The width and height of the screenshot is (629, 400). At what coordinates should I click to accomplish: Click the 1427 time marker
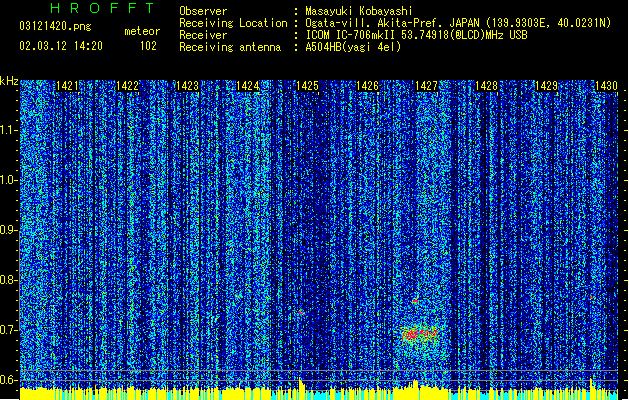click(x=426, y=86)
